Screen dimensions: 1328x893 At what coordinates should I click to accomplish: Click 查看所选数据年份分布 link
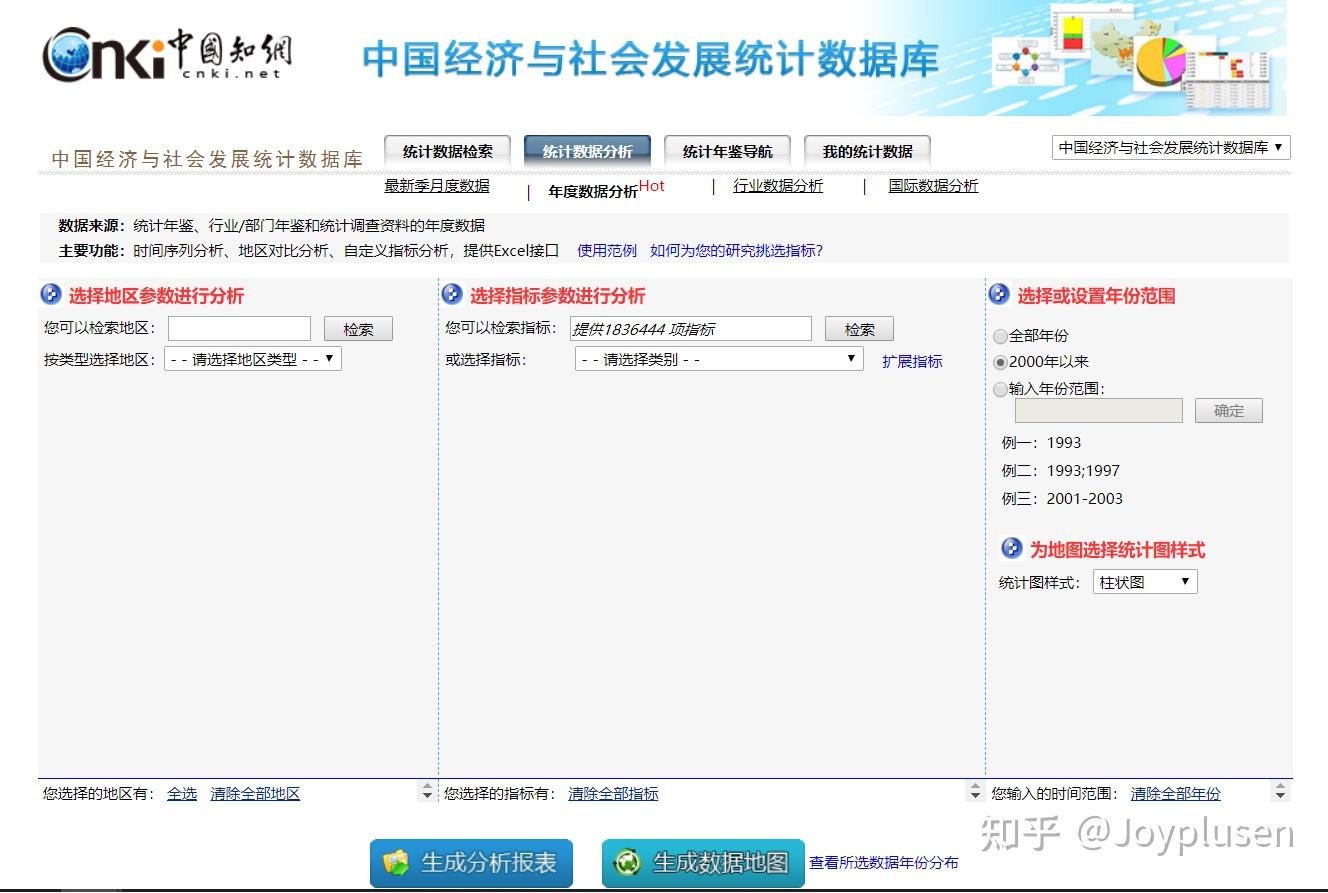point(883,863)
